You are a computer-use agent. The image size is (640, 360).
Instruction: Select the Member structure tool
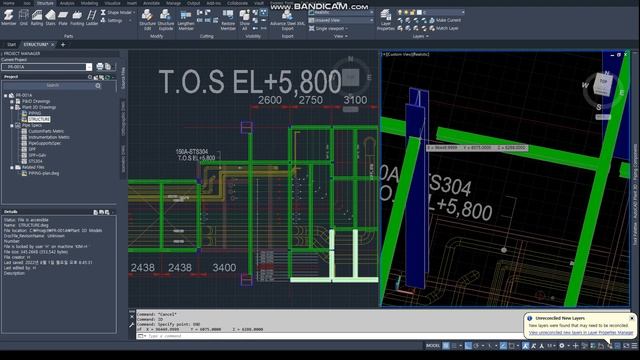click(x=8, y=18)
